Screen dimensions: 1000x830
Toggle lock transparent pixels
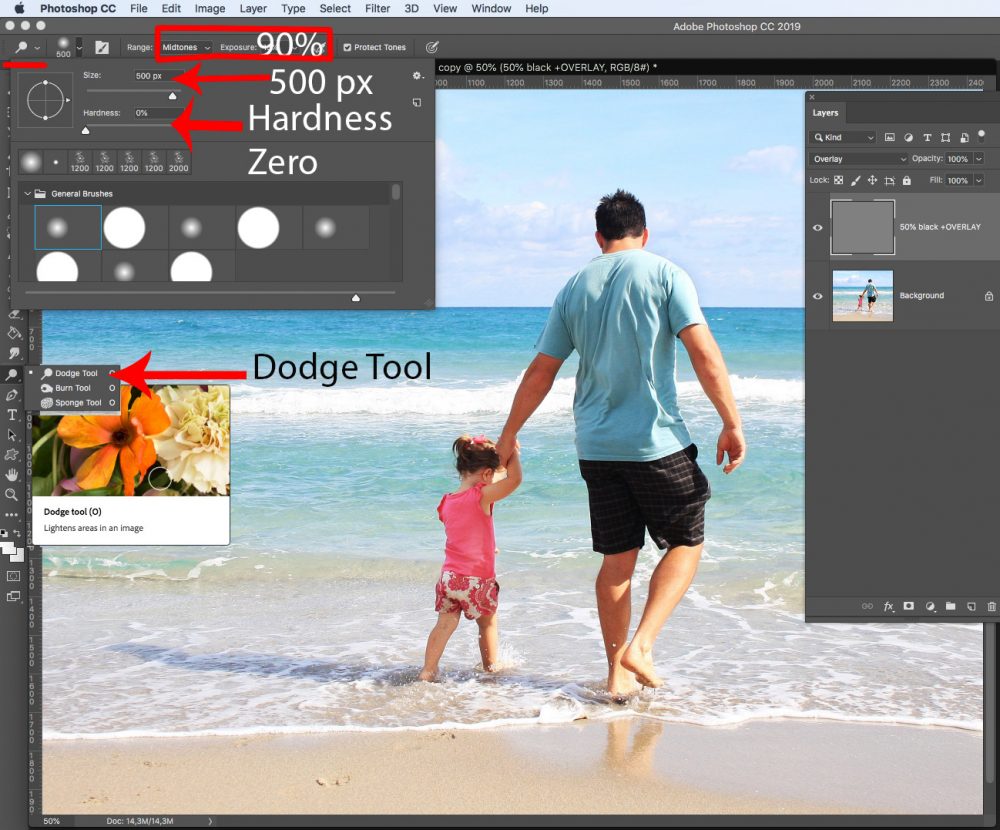[x=839, y=181]
